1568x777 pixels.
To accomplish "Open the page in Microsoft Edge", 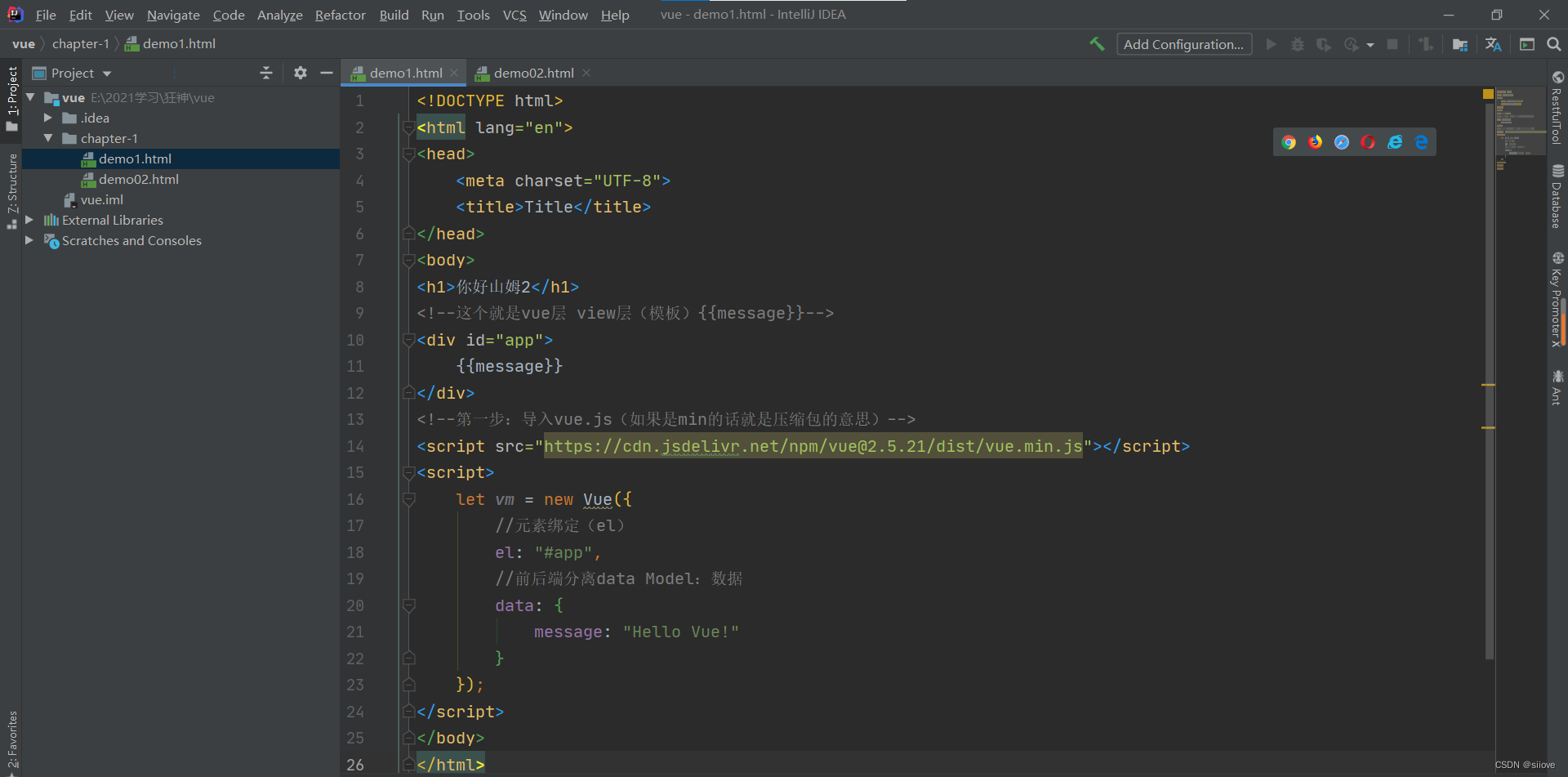I will (1422, 141).
